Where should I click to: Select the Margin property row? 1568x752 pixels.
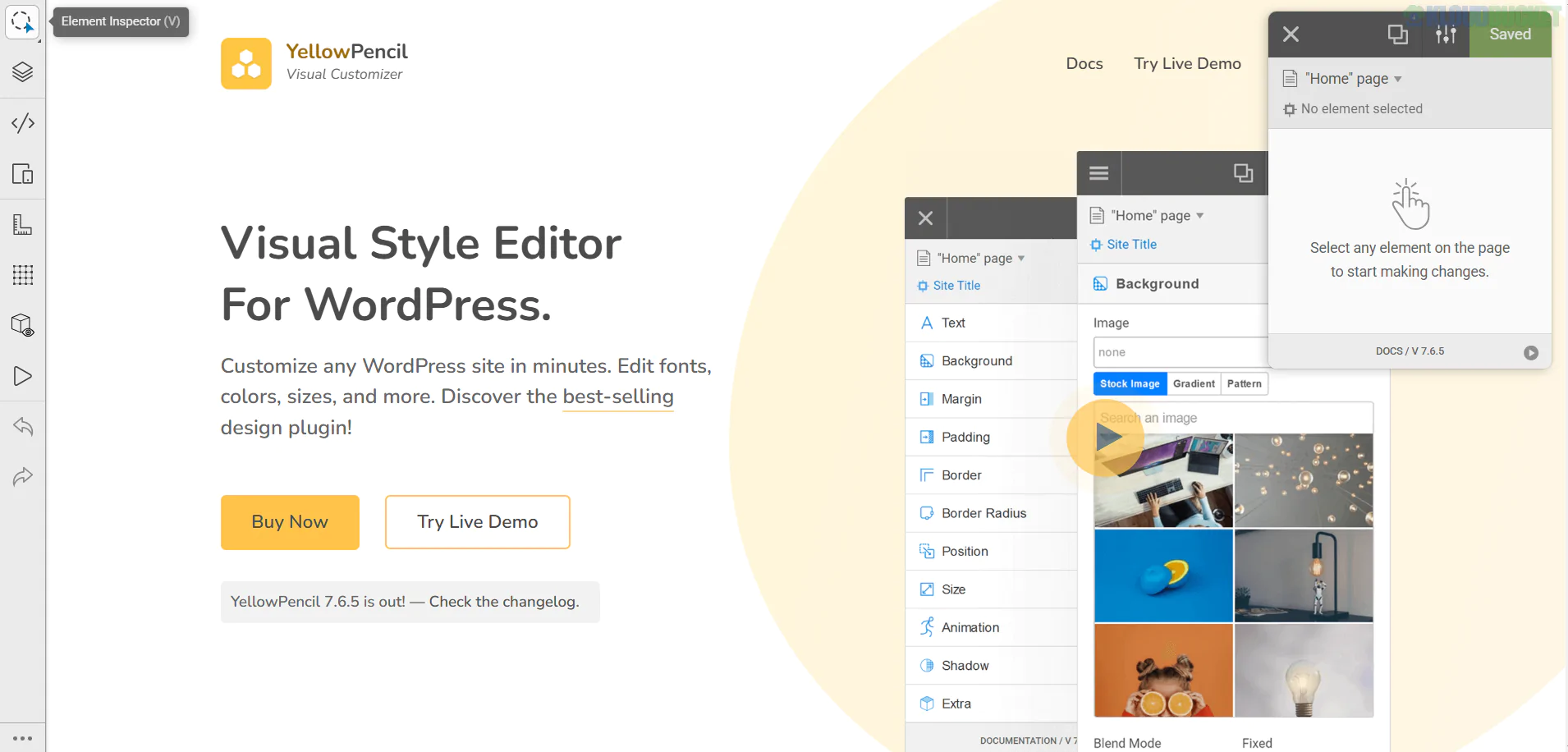tap(991, 399)
